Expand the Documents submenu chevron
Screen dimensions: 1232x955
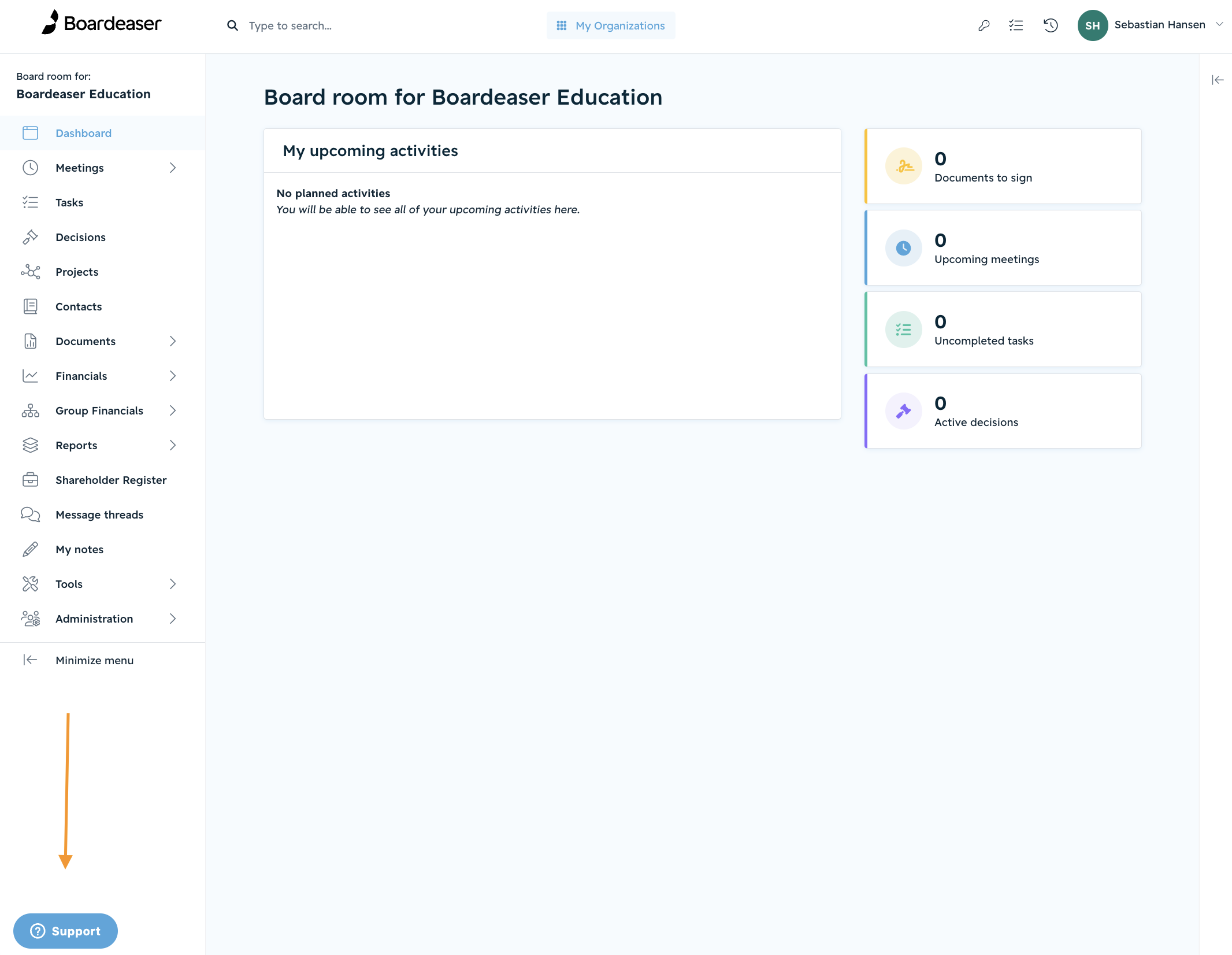coord(172,341)
